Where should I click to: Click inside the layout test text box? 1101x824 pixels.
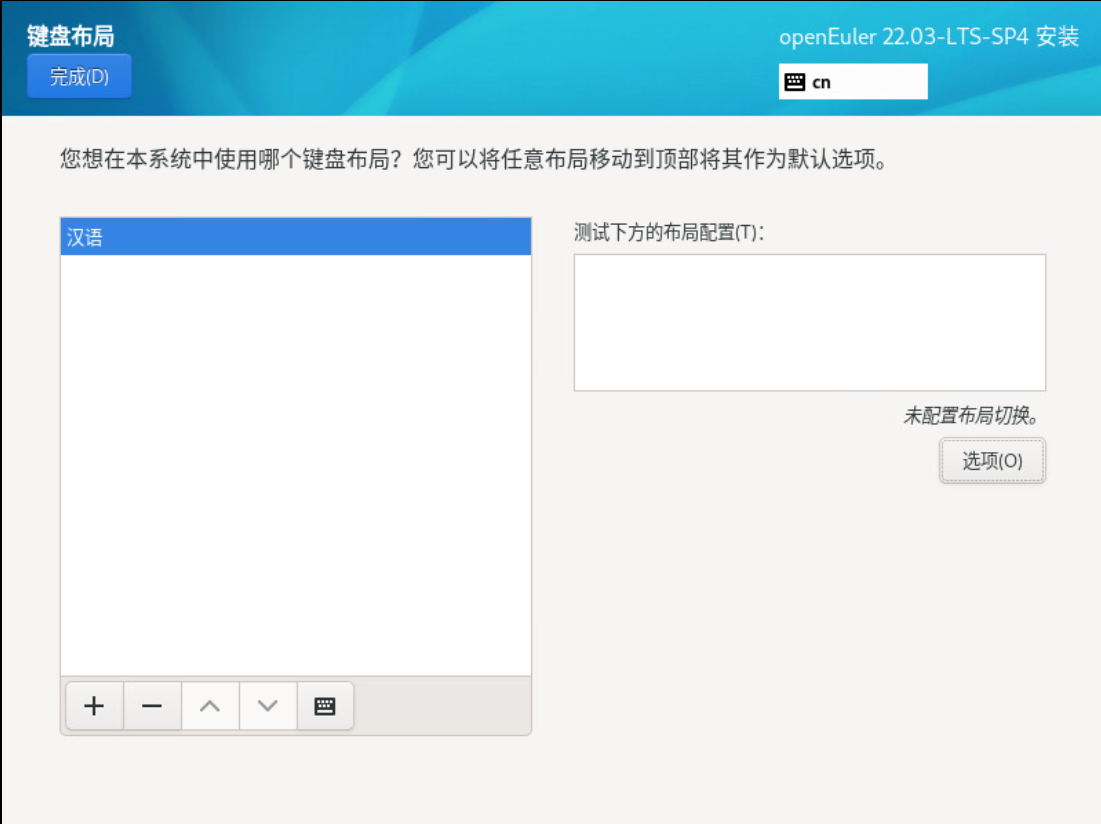click(810, 322)
